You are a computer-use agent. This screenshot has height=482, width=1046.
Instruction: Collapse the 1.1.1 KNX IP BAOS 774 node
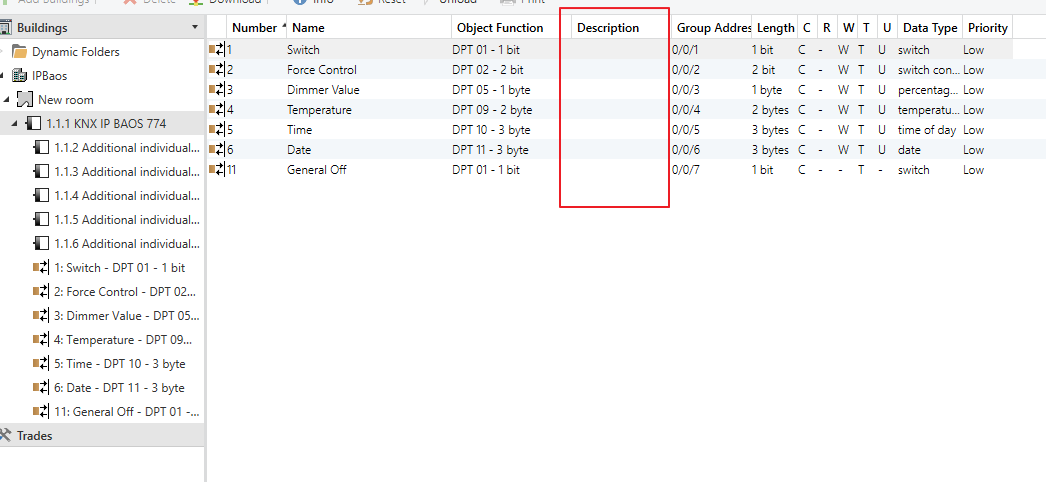[14, 124]
